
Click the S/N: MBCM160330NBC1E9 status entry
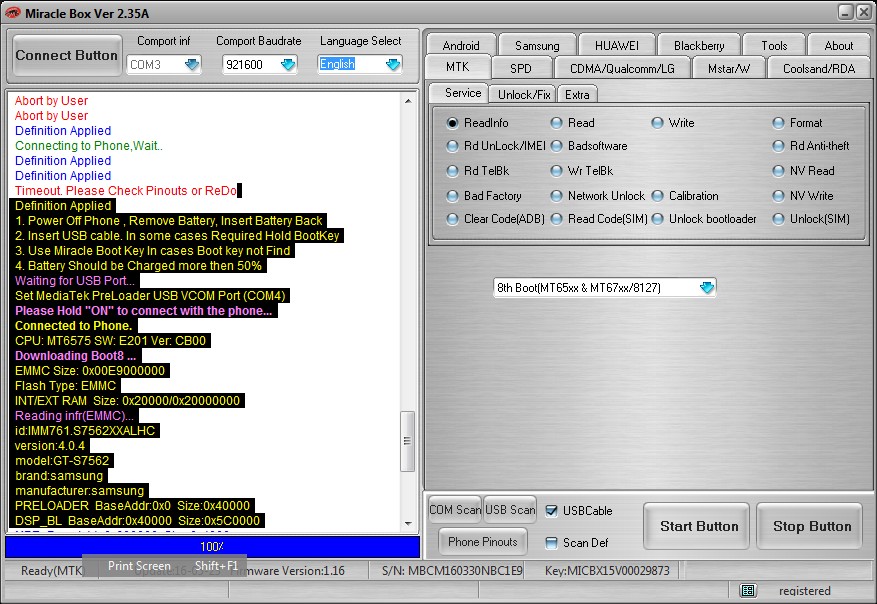[452, 570]
